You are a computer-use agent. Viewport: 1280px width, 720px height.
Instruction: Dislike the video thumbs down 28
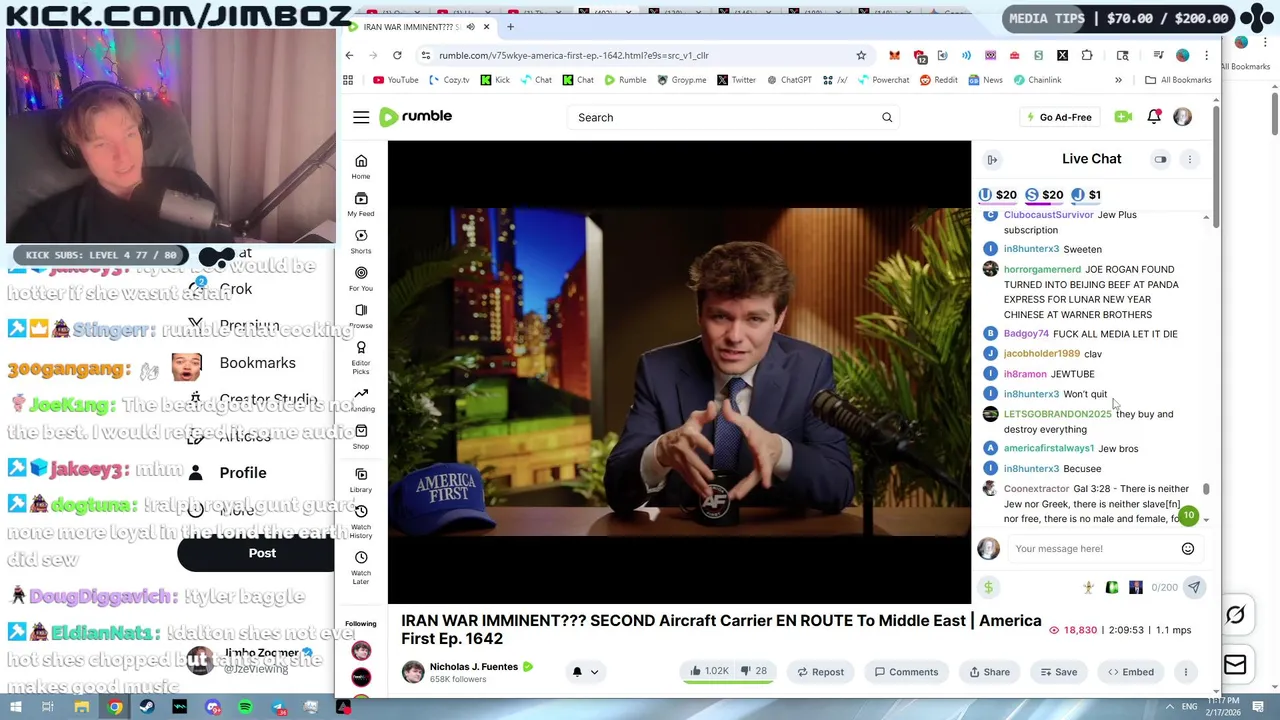(753, 672)
